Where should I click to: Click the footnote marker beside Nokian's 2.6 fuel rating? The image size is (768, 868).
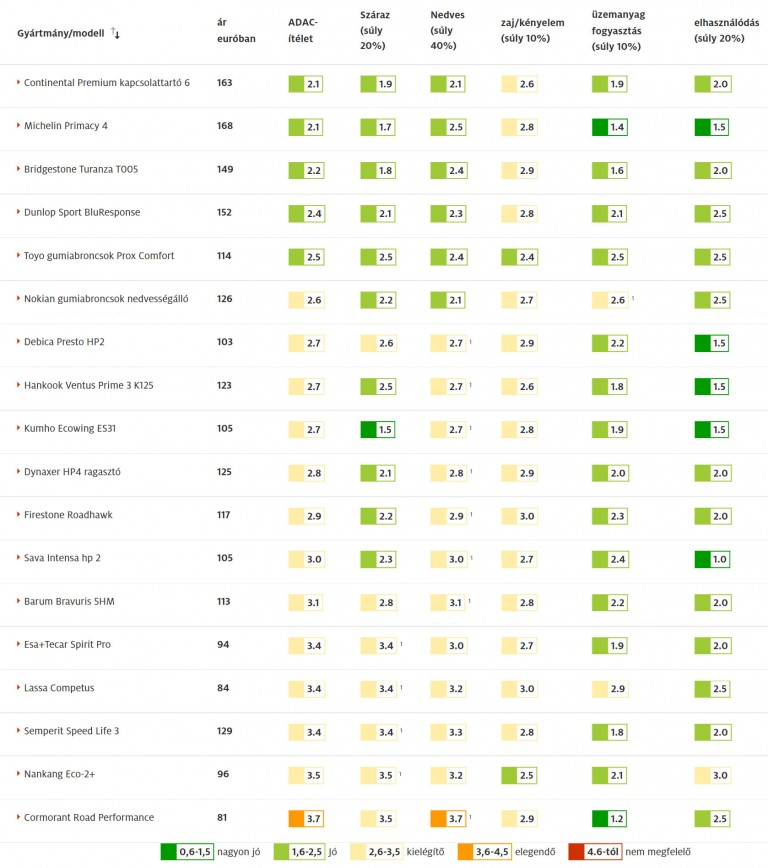(633, 298)
